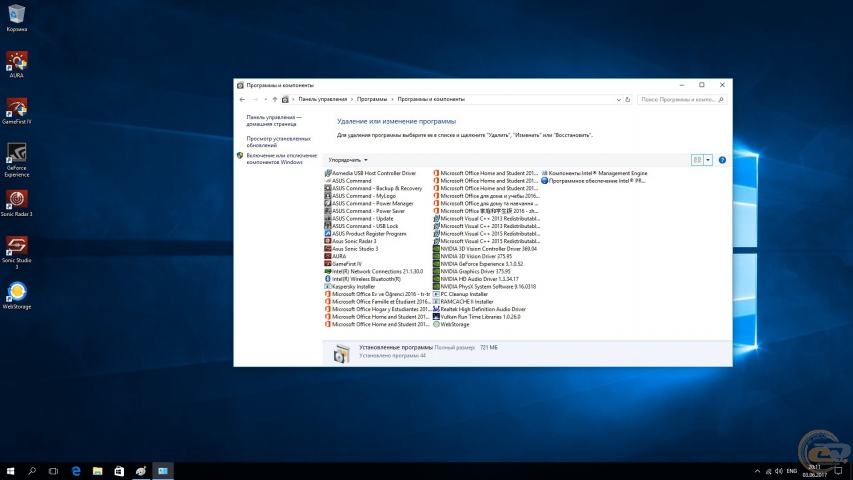Click Программы in the breadcrumb path
Viewport: 853px width, 480px height.
(x=372, y=100)
